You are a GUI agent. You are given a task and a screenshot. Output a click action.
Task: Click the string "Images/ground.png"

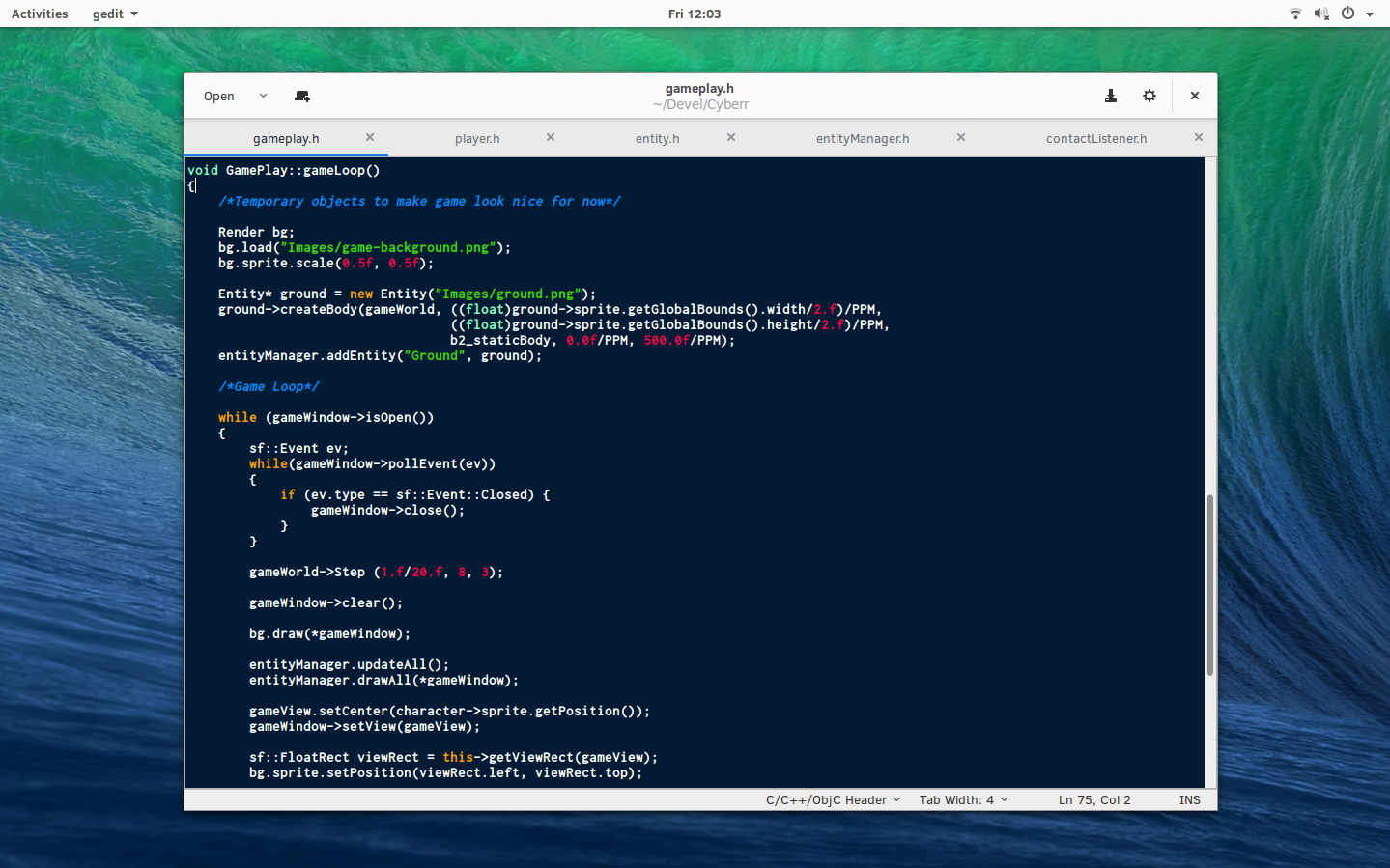coord(508,294)
